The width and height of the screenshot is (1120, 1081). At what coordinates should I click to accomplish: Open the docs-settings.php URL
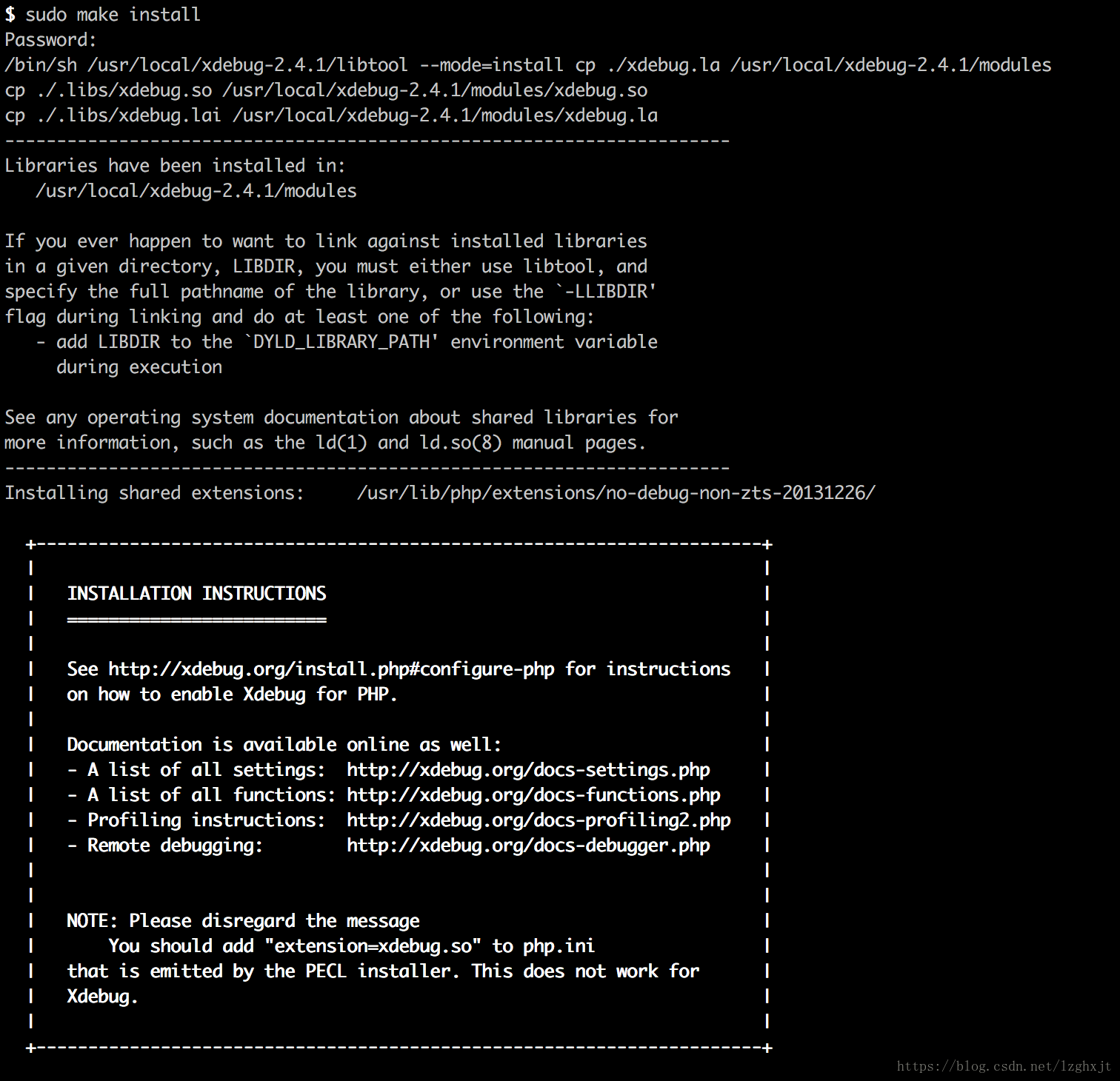click(x=528, y=770)
